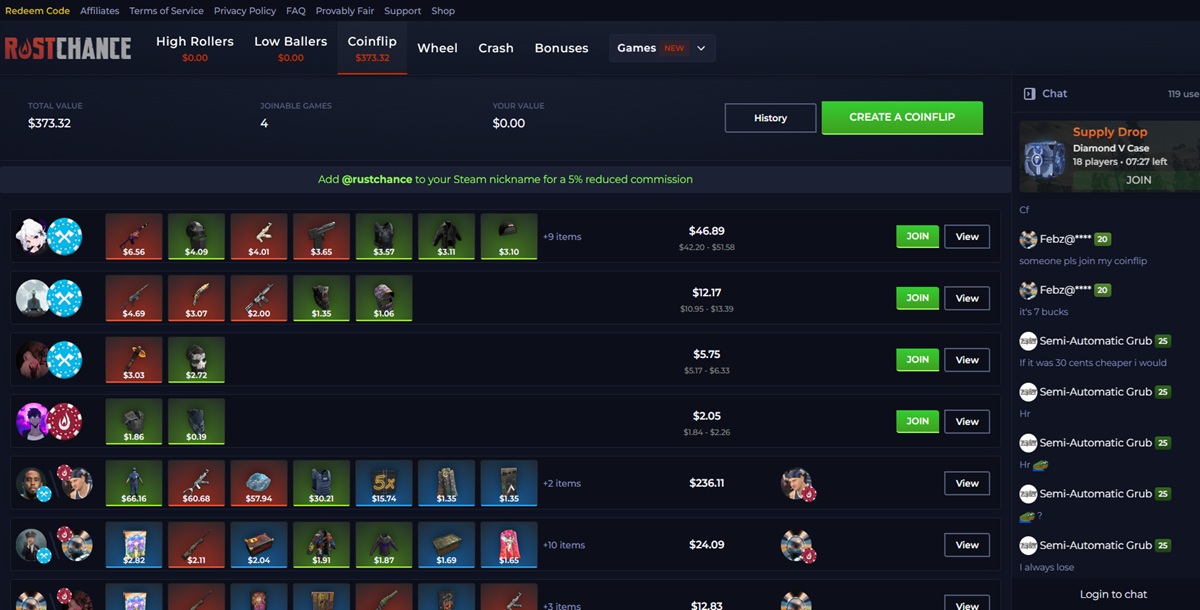
Task: Expand the +9 items list
Action: [x=562, y=237]
